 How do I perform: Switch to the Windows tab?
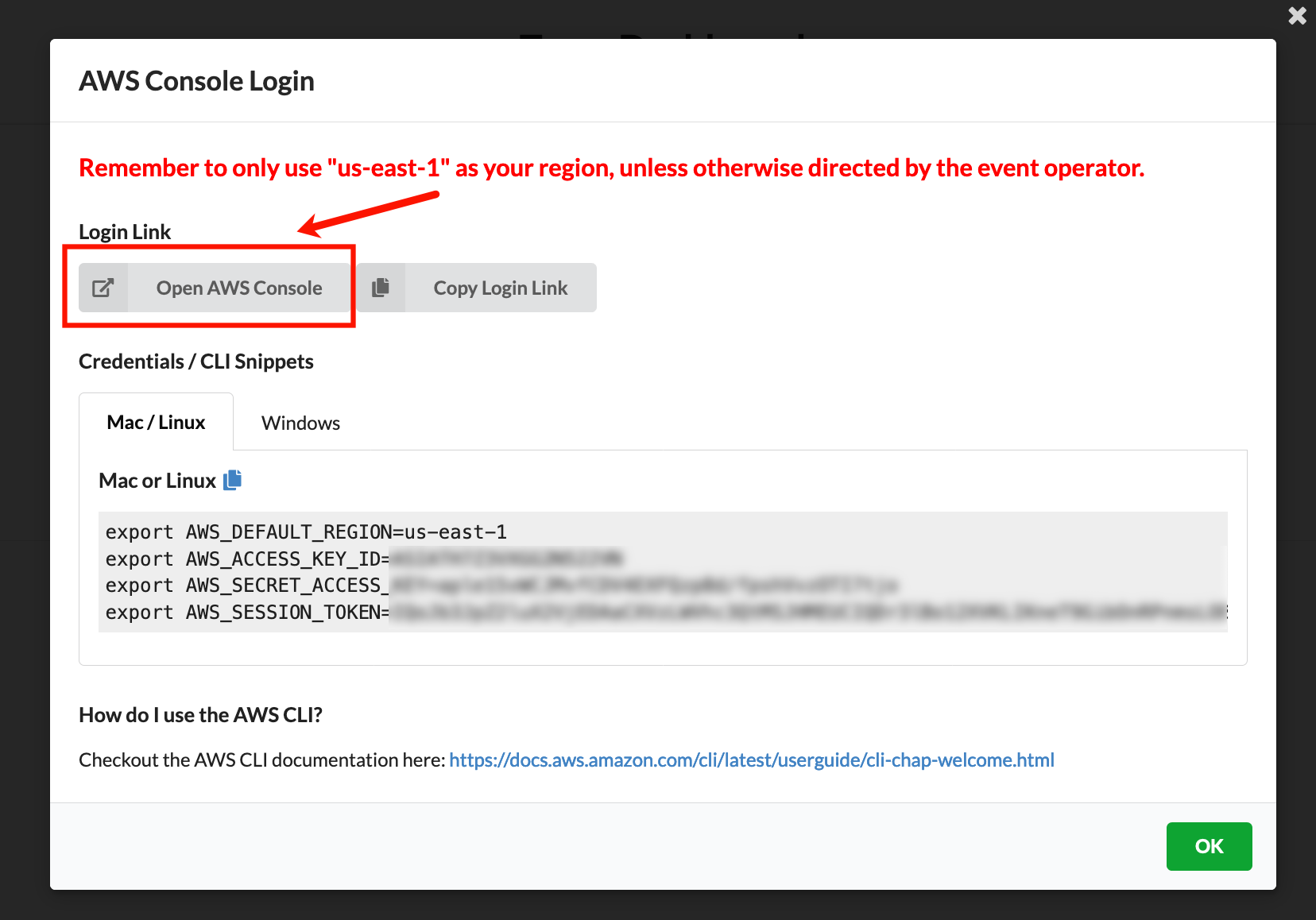300,423
